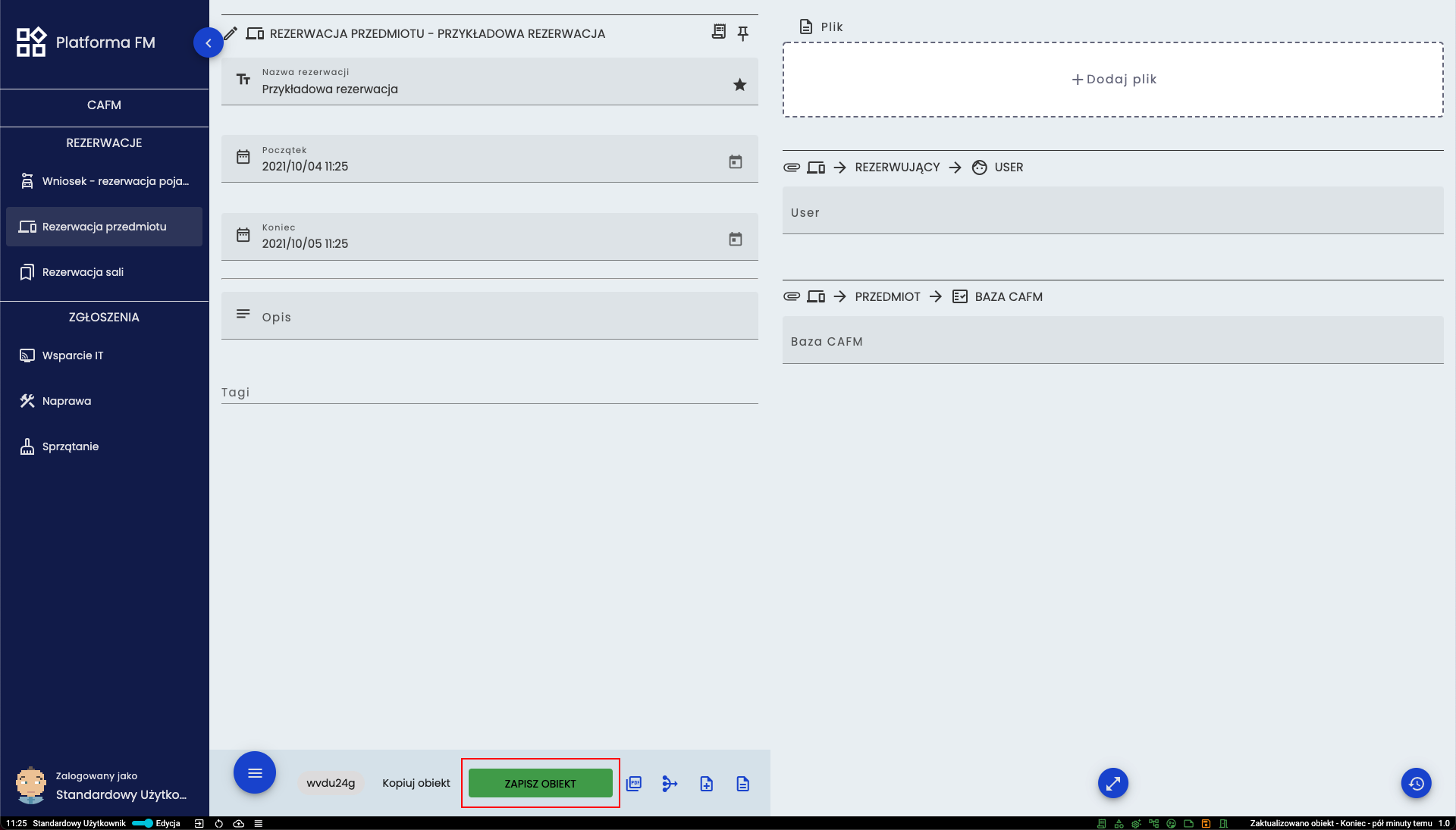Click the Zaktualizowano obiekt status message
The height and width of the screenshot is (830, 1456).
pos(1341,823)
